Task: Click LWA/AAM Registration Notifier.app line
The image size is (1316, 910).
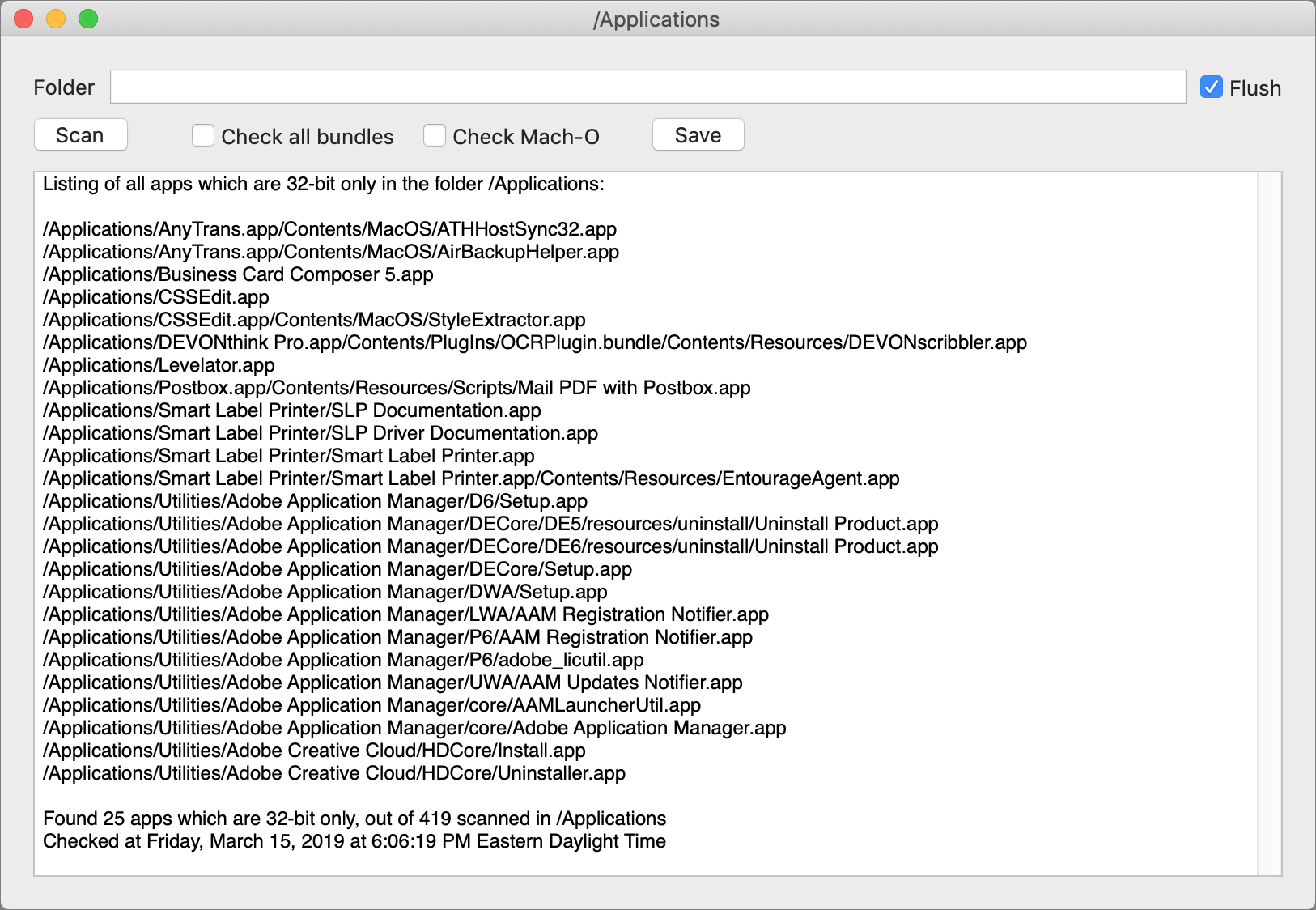Action: click(406, 614)
